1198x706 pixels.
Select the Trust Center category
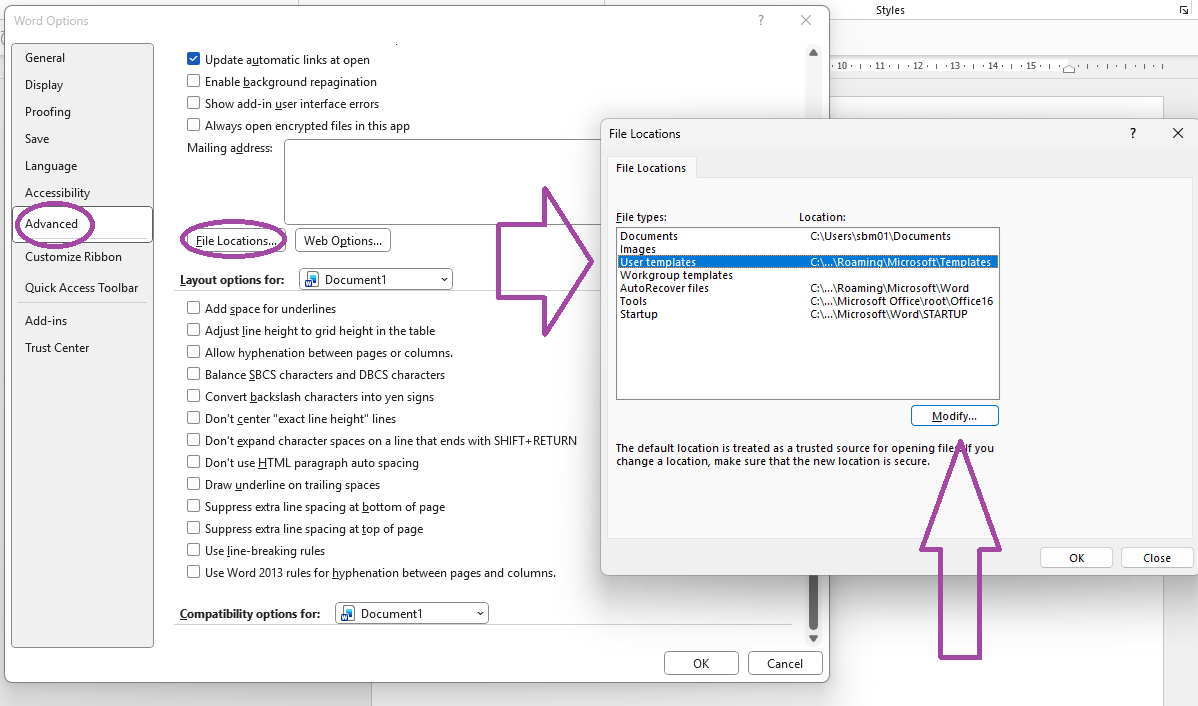click(x=55, y=347)
